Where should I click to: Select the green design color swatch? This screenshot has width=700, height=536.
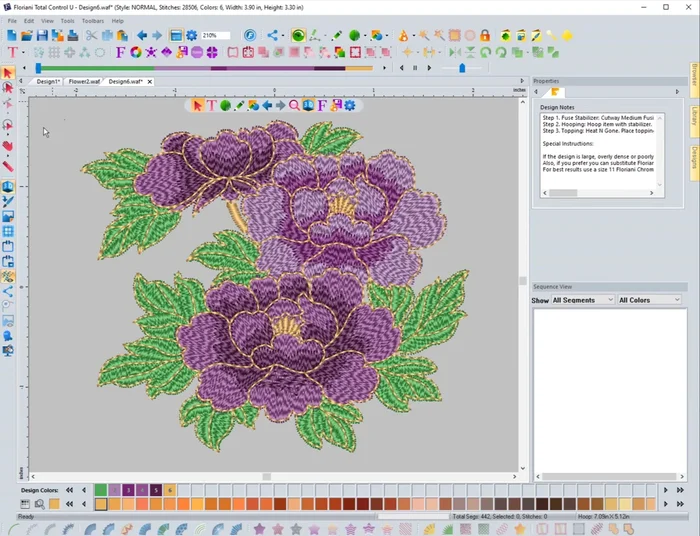101,490
